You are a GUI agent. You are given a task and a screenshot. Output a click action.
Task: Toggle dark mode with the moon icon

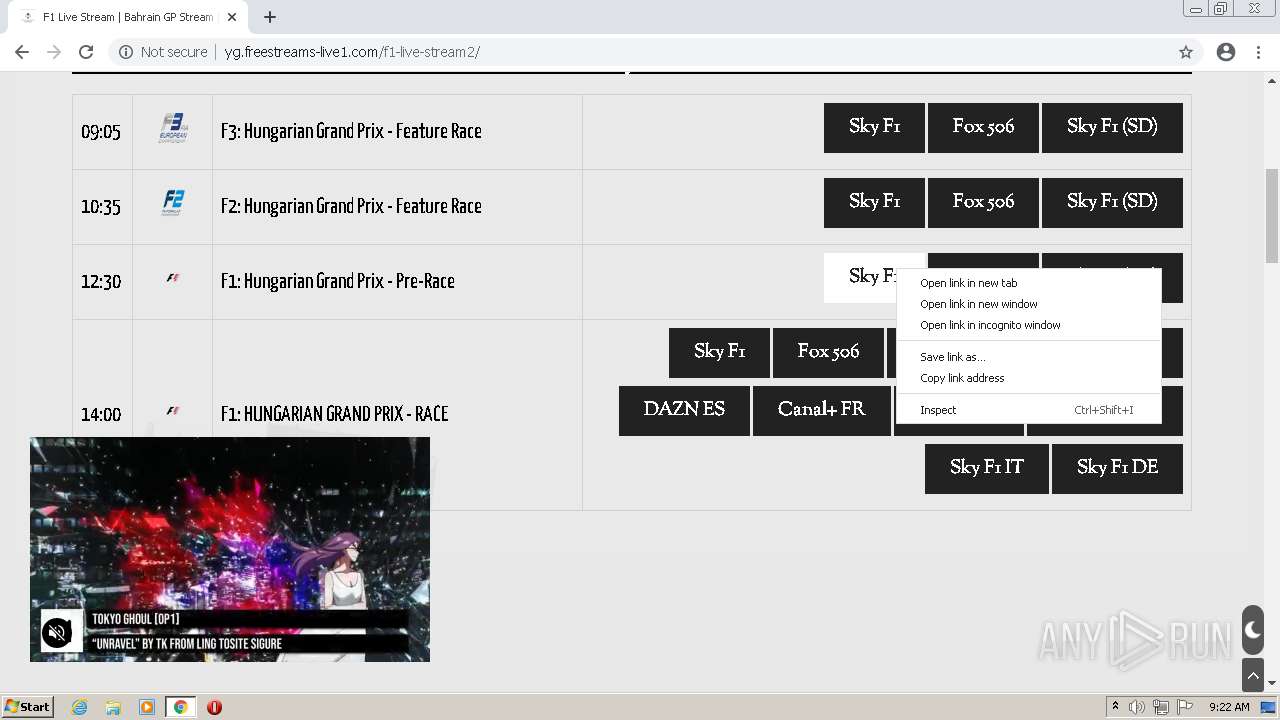click(x=1253, y=630)
